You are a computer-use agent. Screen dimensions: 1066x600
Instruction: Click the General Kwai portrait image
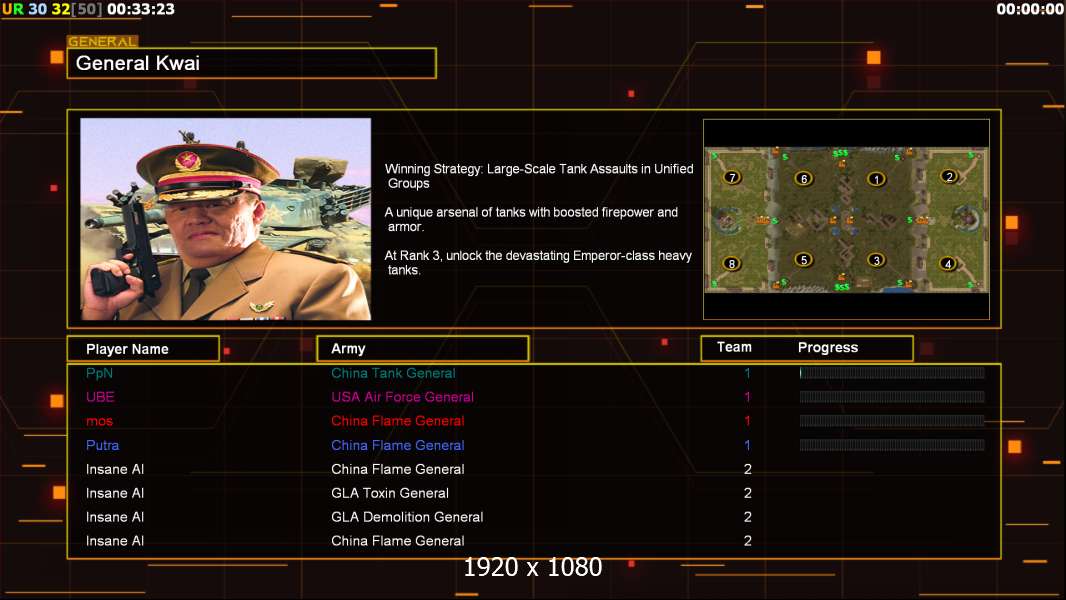226,219
